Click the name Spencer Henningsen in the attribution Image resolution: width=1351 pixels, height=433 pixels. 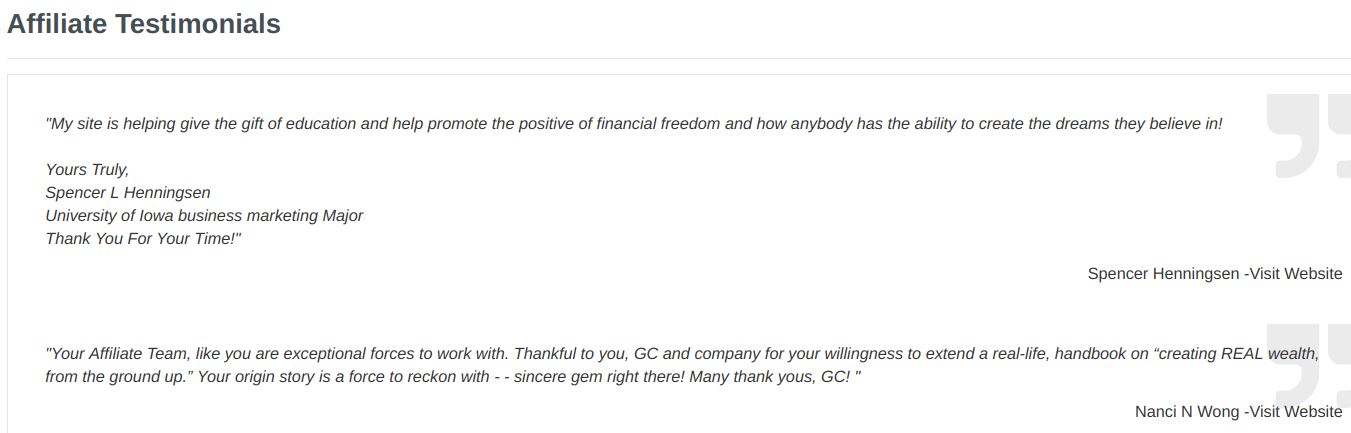click(1163, 274)
